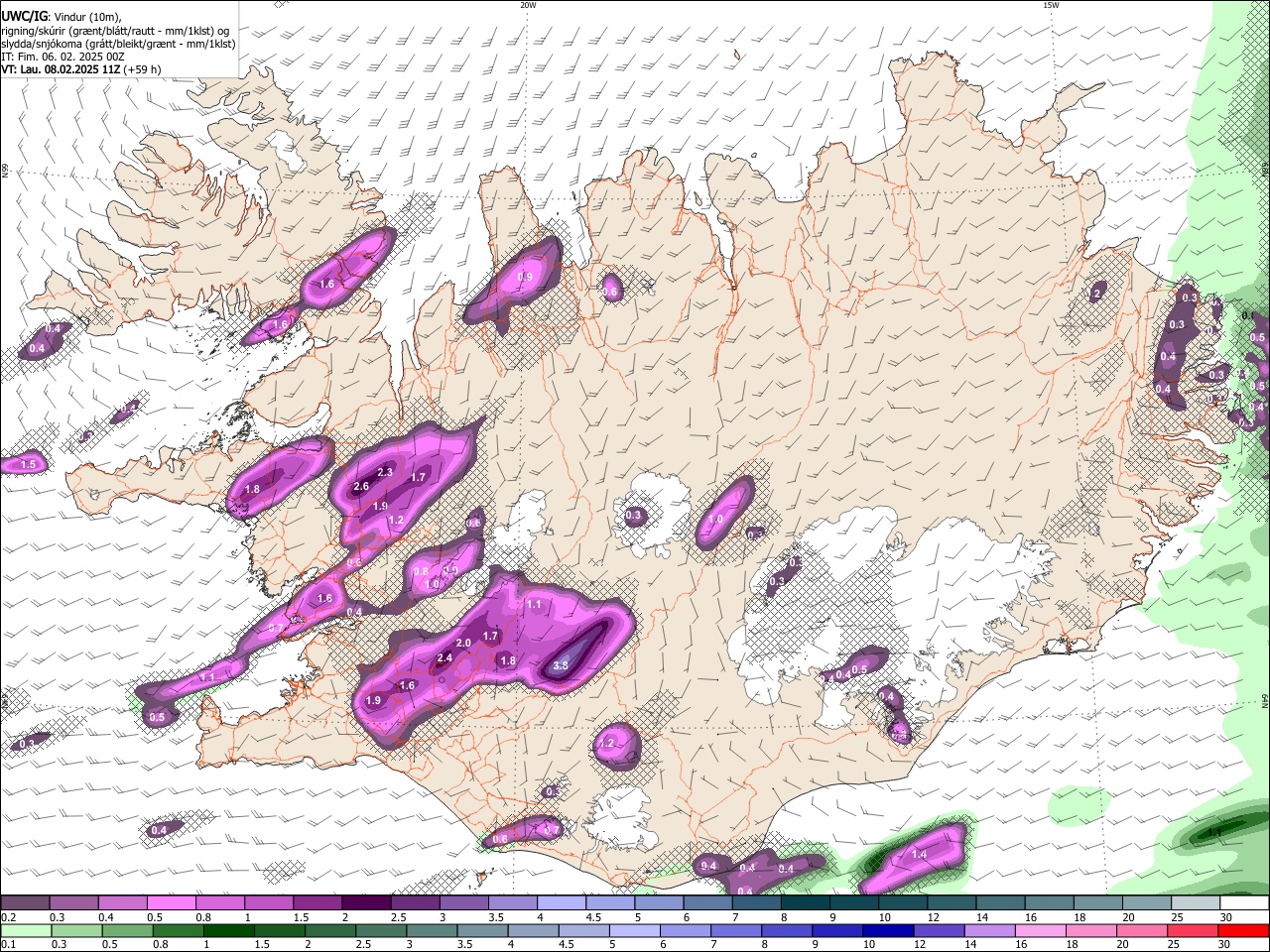Pick the 4.5 swatch in the upper legend row
1270x952 pixels.
coord(609,903)
